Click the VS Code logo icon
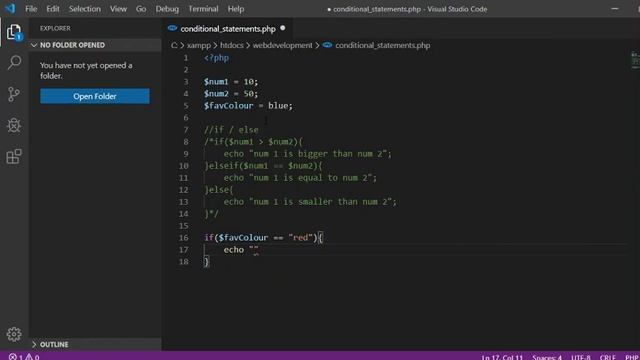Image resolution: width=640 pixels, height=360 pixels. pos(10,9)
